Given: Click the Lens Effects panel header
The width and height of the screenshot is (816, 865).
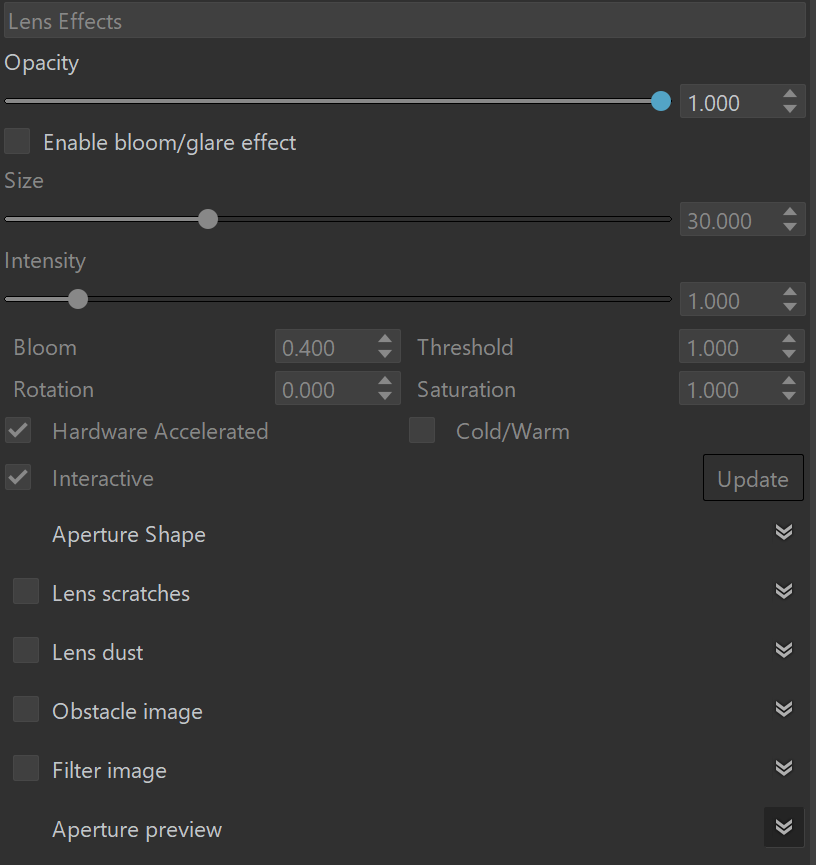Looking at the screenshot, I should click(405, 21).
